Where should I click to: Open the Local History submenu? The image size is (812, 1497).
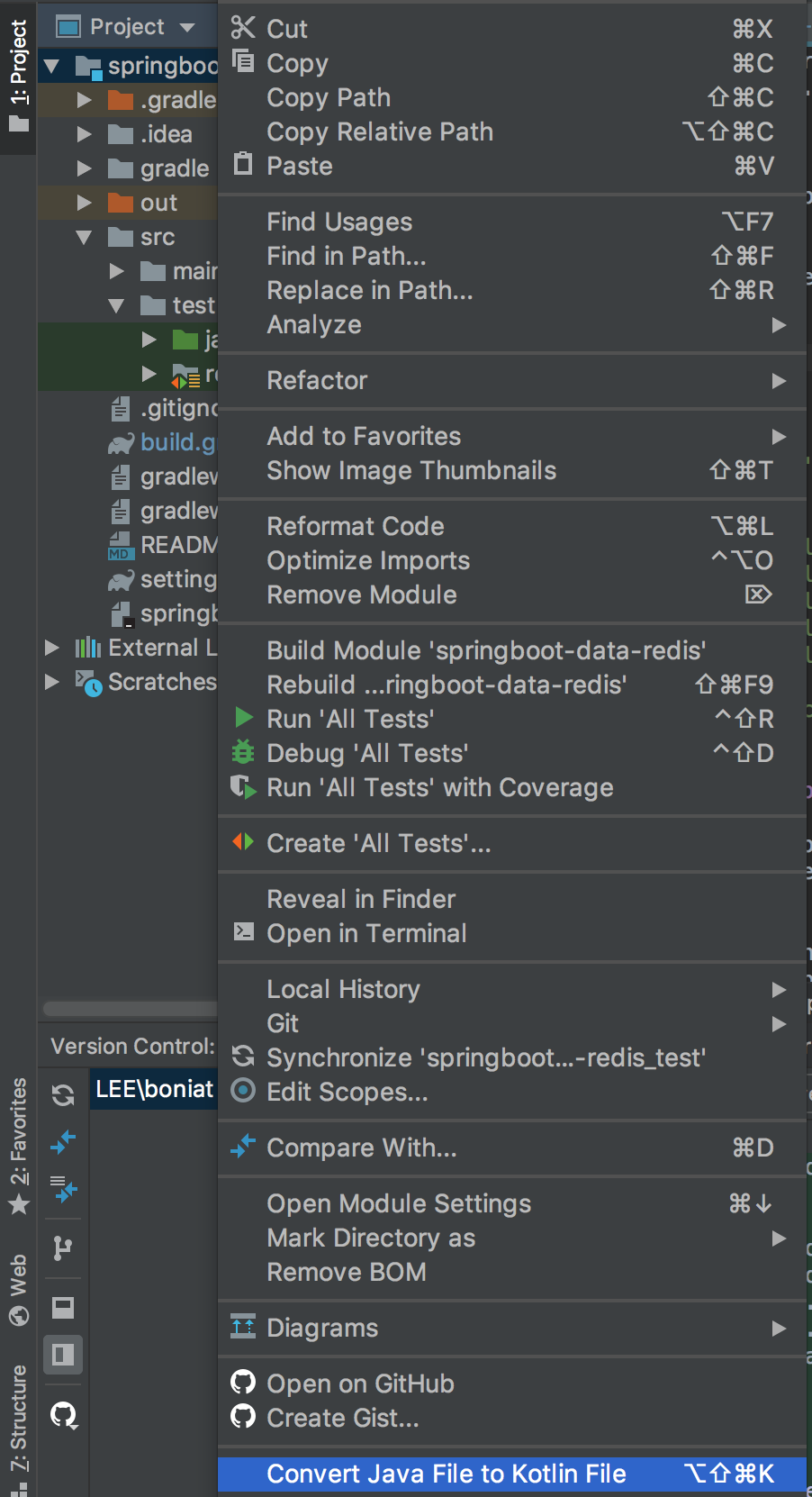[512, 989]
